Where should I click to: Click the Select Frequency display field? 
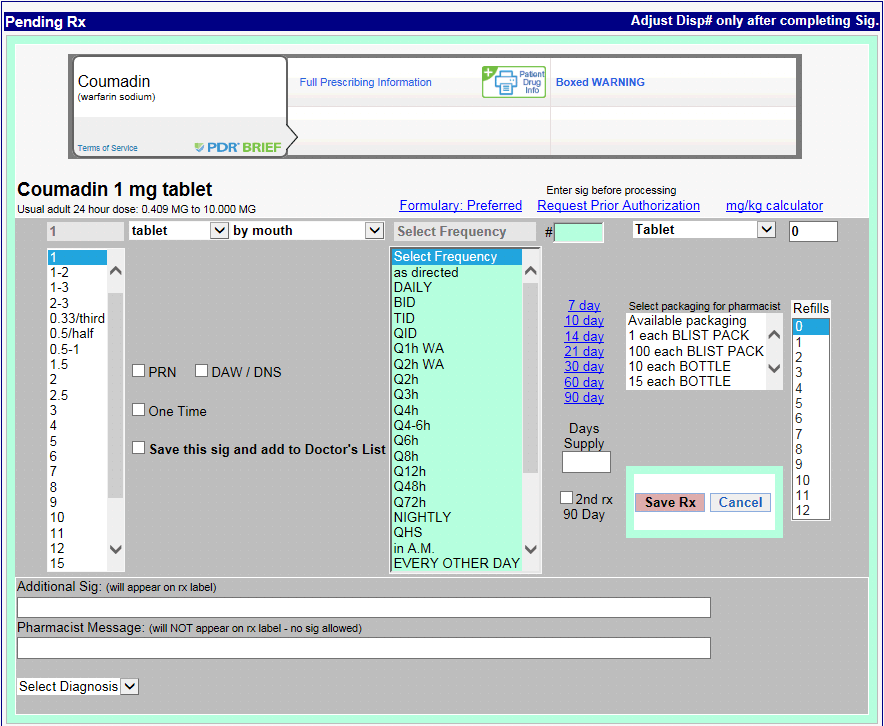tap(465, 232)
